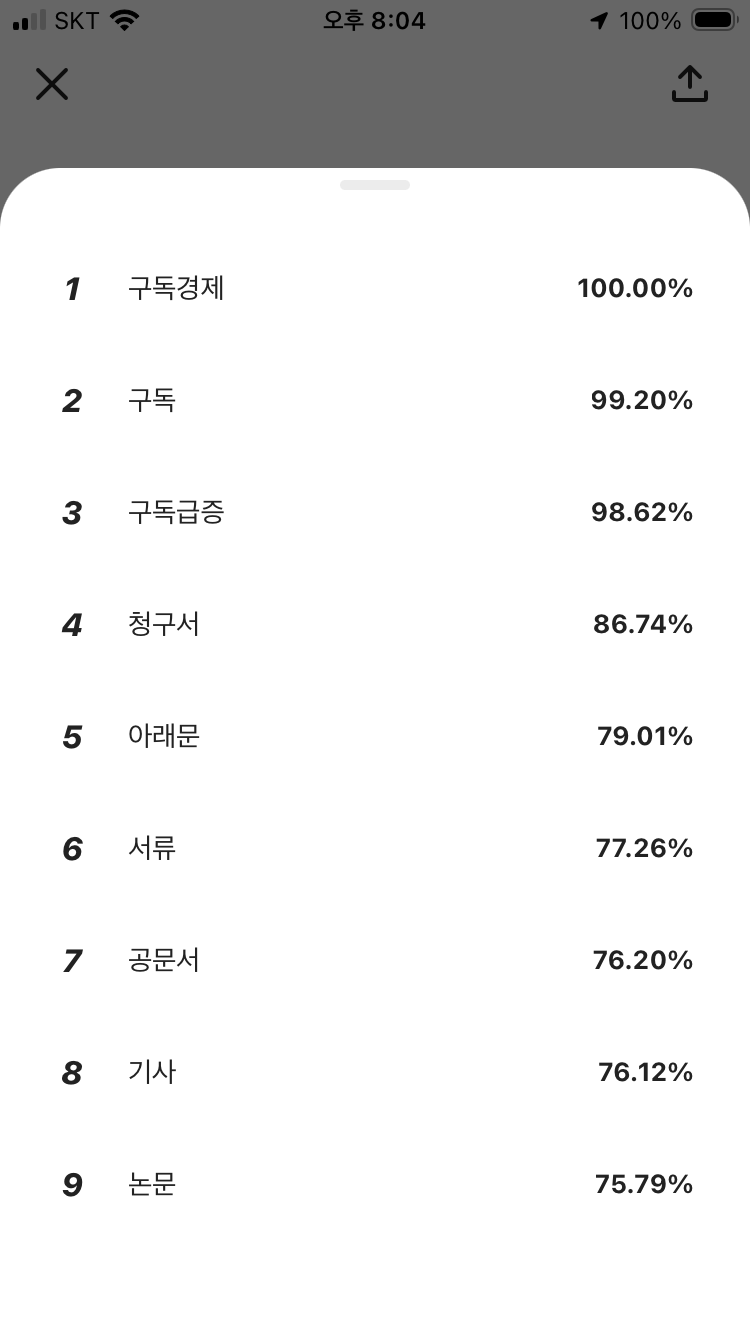Screen dimensions: 750x1334
Task: Tap the 아래문 keyword
Action: pyautogui.click(x=164, y=737)
